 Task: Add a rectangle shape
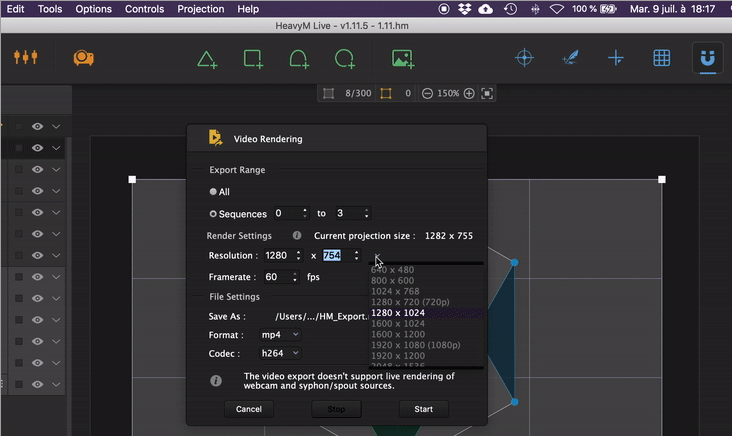pos(253,59)
